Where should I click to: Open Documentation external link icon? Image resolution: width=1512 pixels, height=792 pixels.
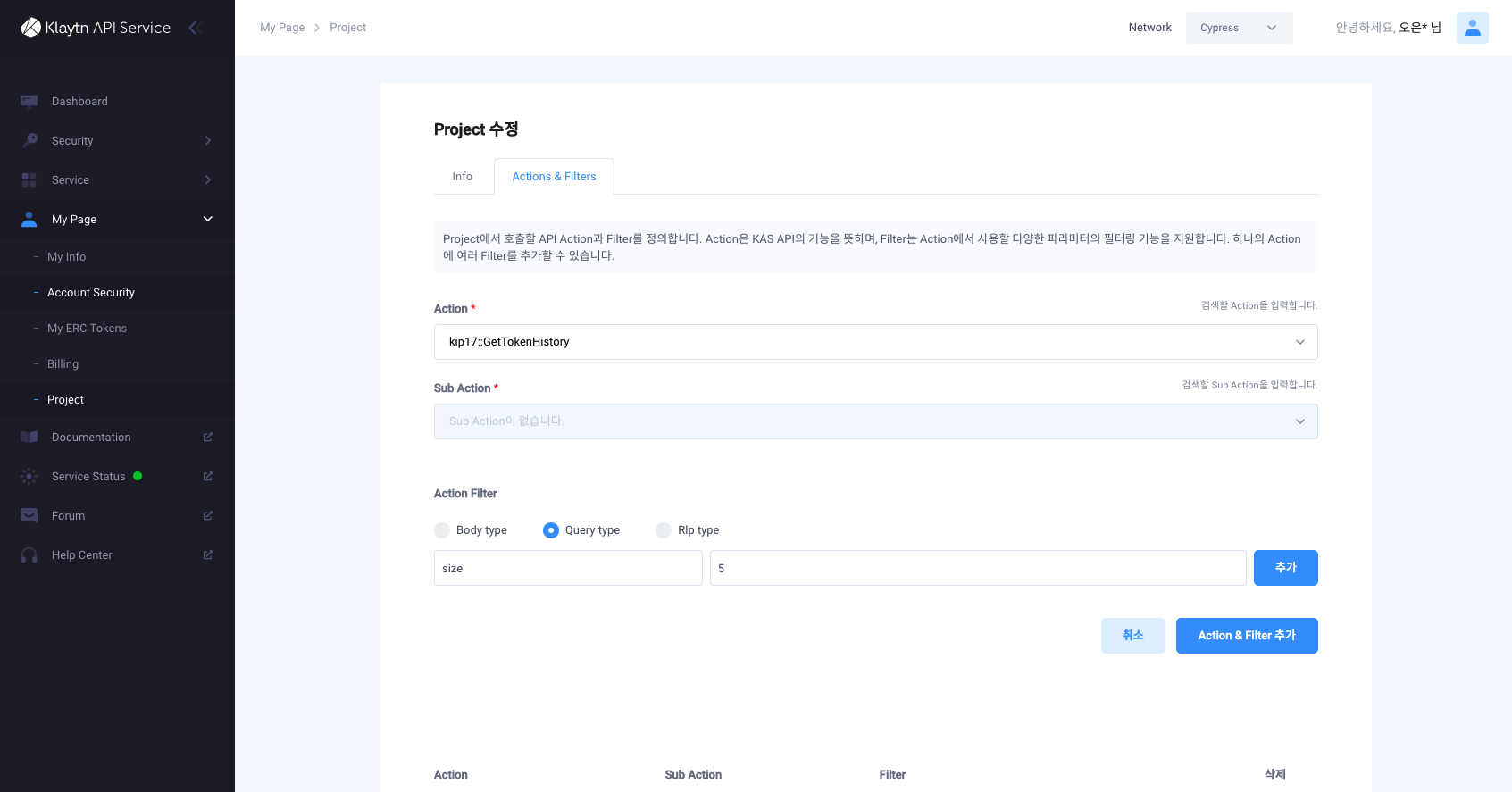point(208,438)
